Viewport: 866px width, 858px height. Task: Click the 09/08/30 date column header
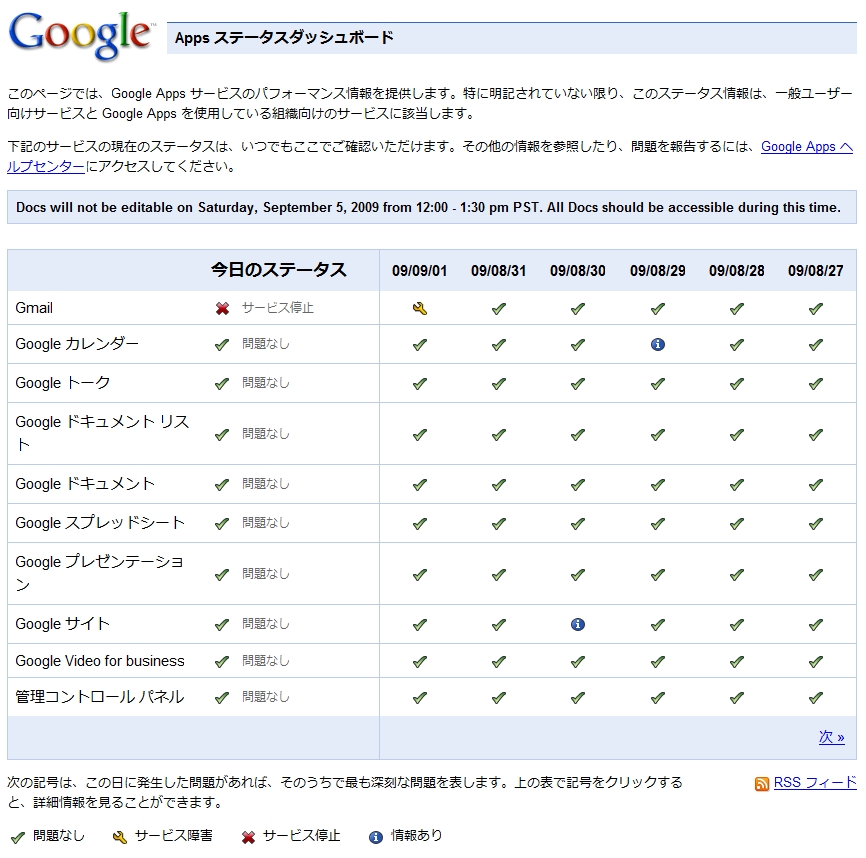[578, 271]
